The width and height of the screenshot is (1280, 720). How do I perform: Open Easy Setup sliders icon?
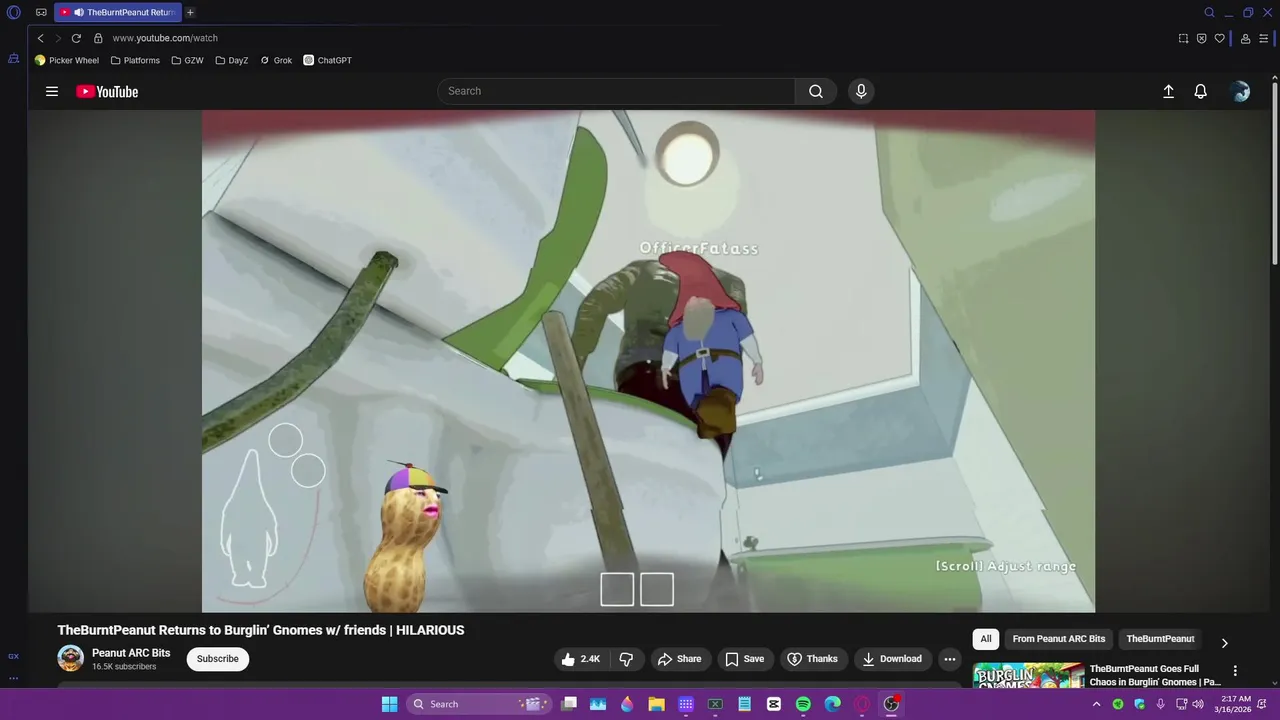pos(1263,38)
